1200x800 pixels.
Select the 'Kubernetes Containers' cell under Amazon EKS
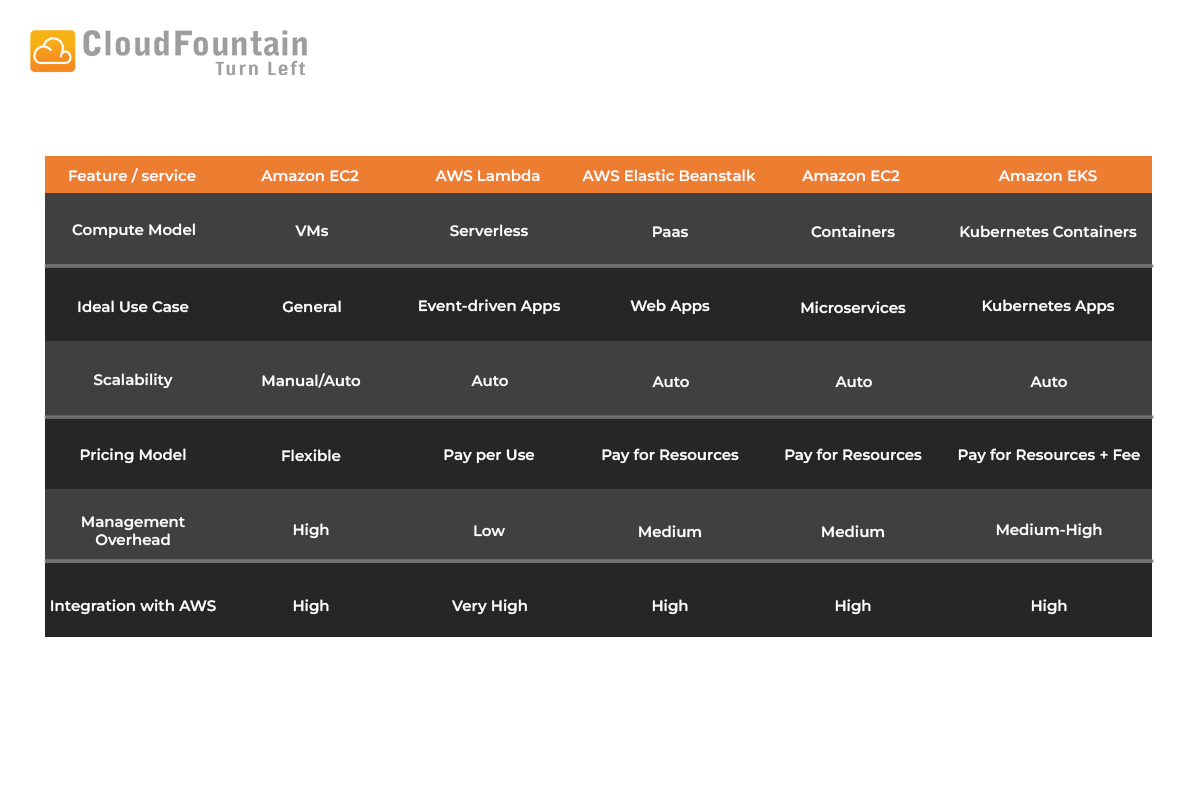(1047, 231)
